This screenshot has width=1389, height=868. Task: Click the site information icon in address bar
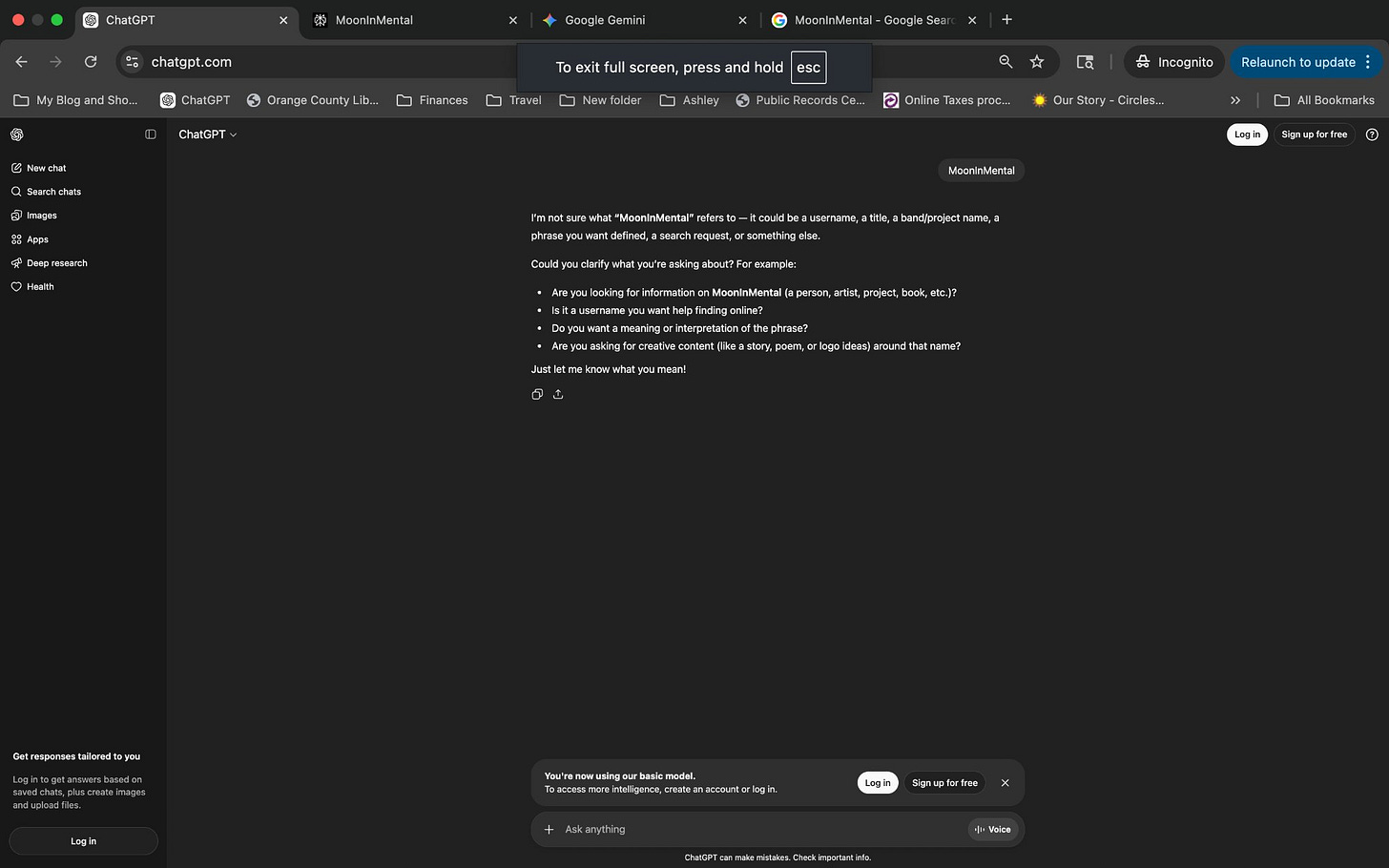tap(133, 62)
